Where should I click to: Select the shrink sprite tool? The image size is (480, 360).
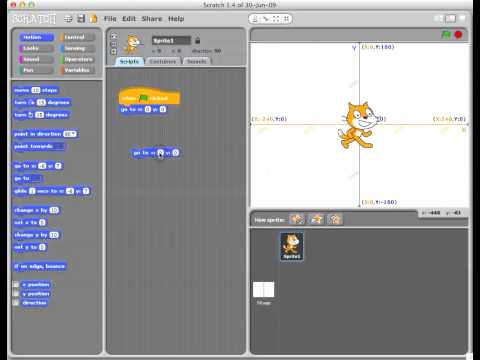click(286, 19)
